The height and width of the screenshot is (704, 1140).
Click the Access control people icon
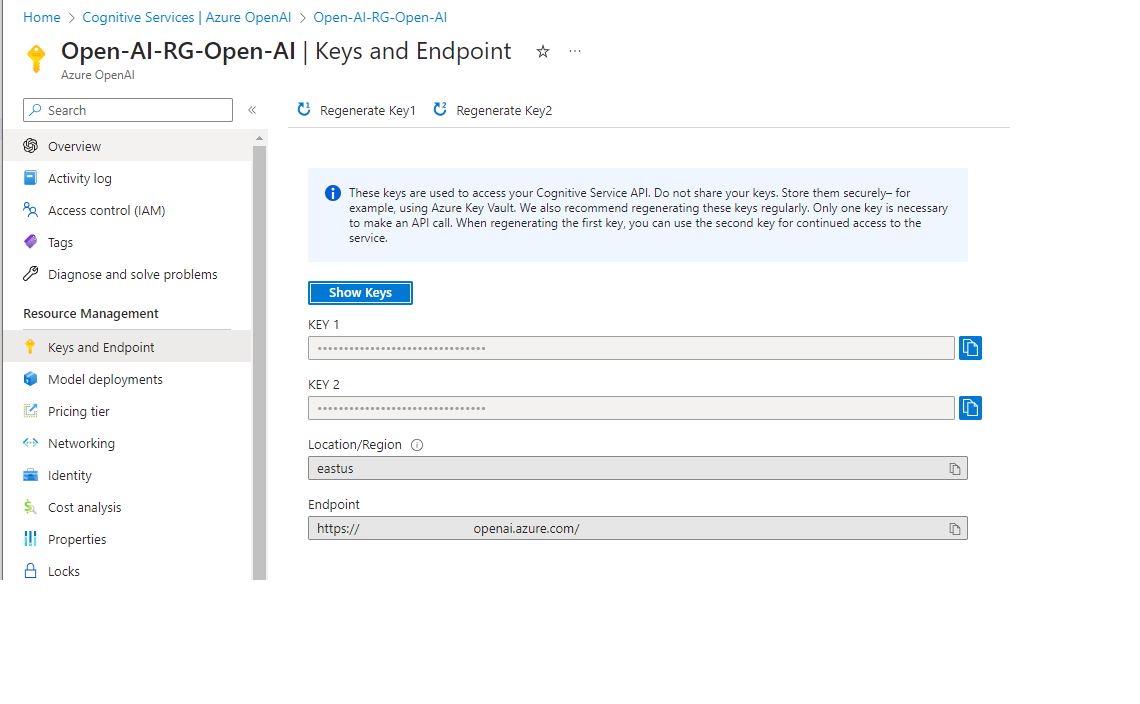[x=31, y=209]
